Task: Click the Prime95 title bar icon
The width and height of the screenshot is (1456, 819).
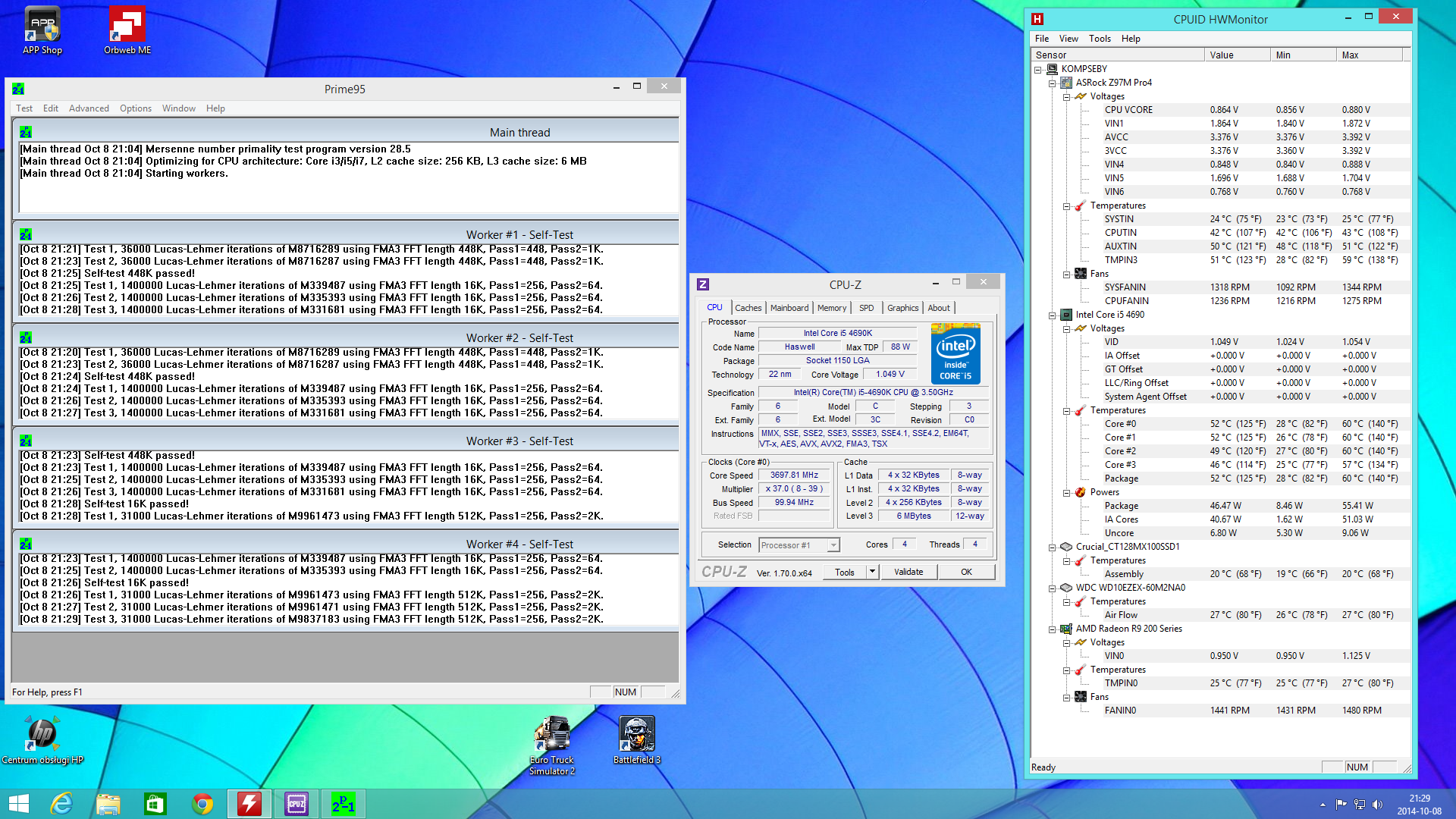Action: (18, 89)
